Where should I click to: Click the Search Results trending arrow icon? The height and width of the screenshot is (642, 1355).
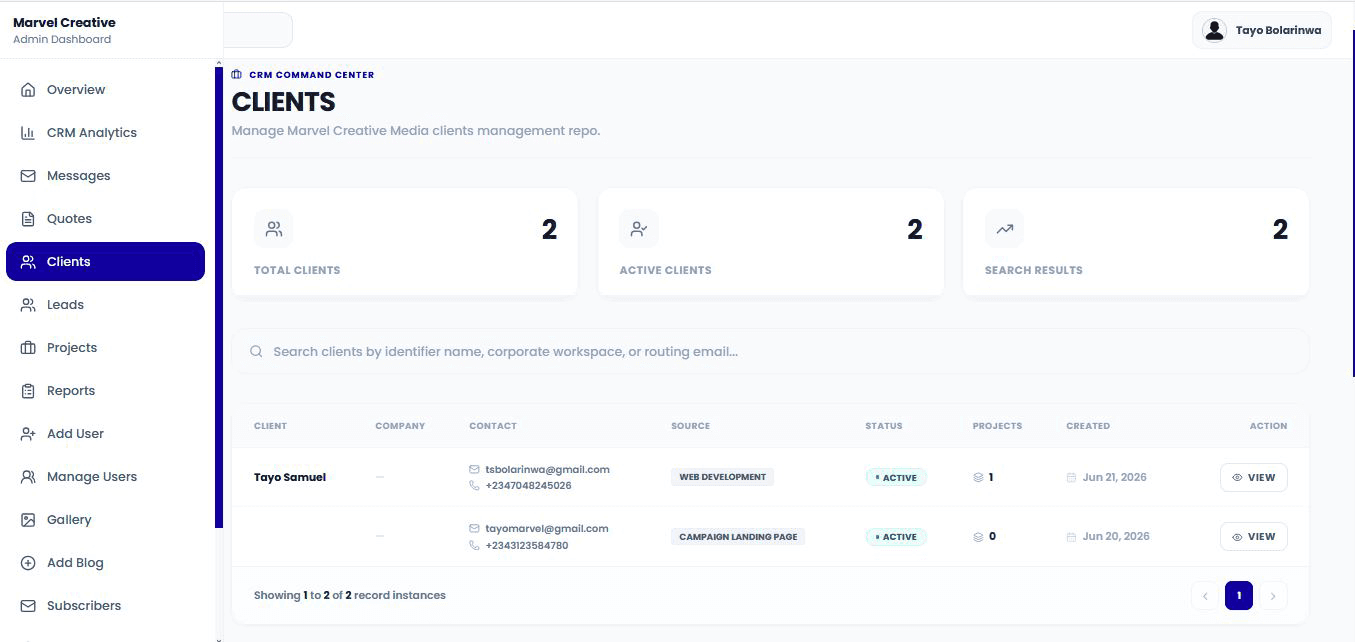point(1004,229)
